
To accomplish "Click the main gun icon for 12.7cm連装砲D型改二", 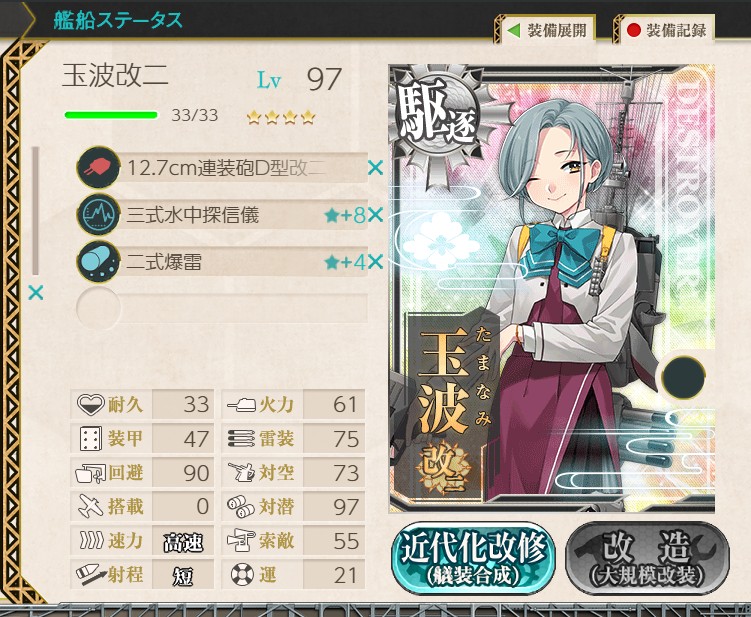I will coord(98,167).
